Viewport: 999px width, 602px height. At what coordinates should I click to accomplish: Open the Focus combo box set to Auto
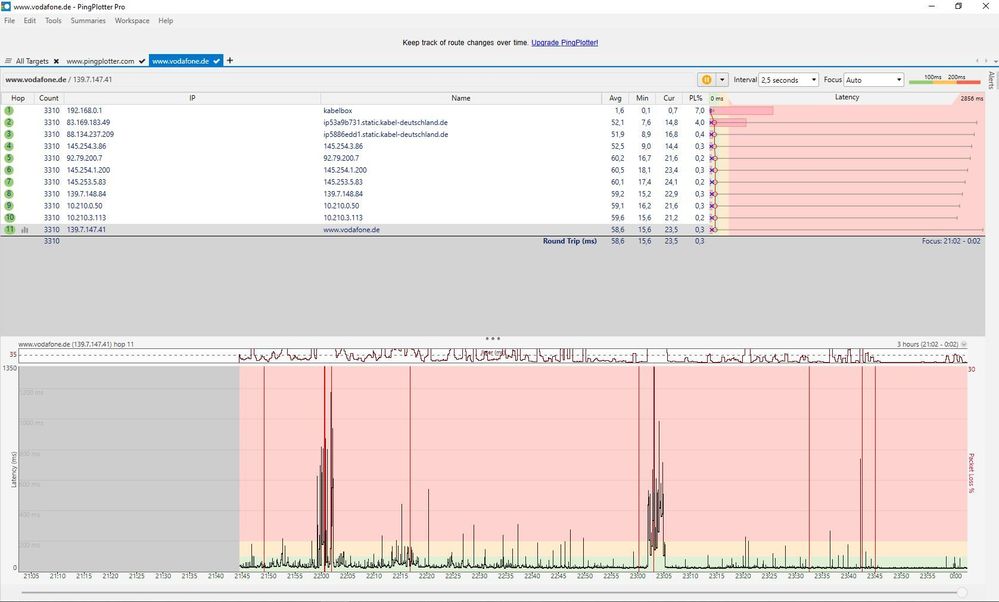click(x=873, y=80)
